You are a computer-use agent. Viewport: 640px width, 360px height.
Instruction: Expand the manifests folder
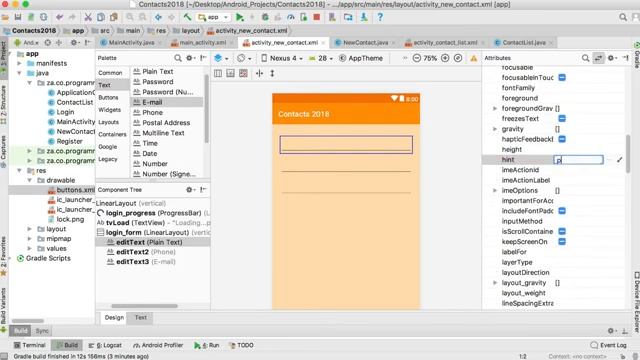coord(19,63)
